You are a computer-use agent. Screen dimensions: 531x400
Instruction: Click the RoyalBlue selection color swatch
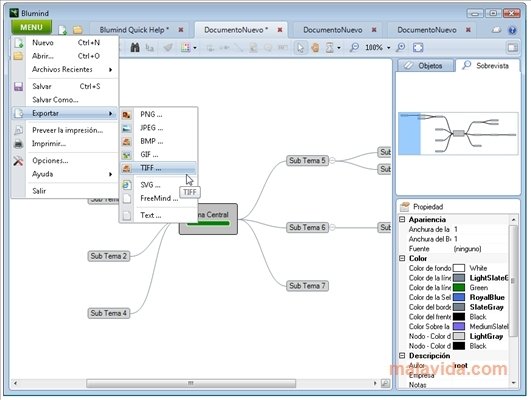pyautogui.click(x=459, y=297)
